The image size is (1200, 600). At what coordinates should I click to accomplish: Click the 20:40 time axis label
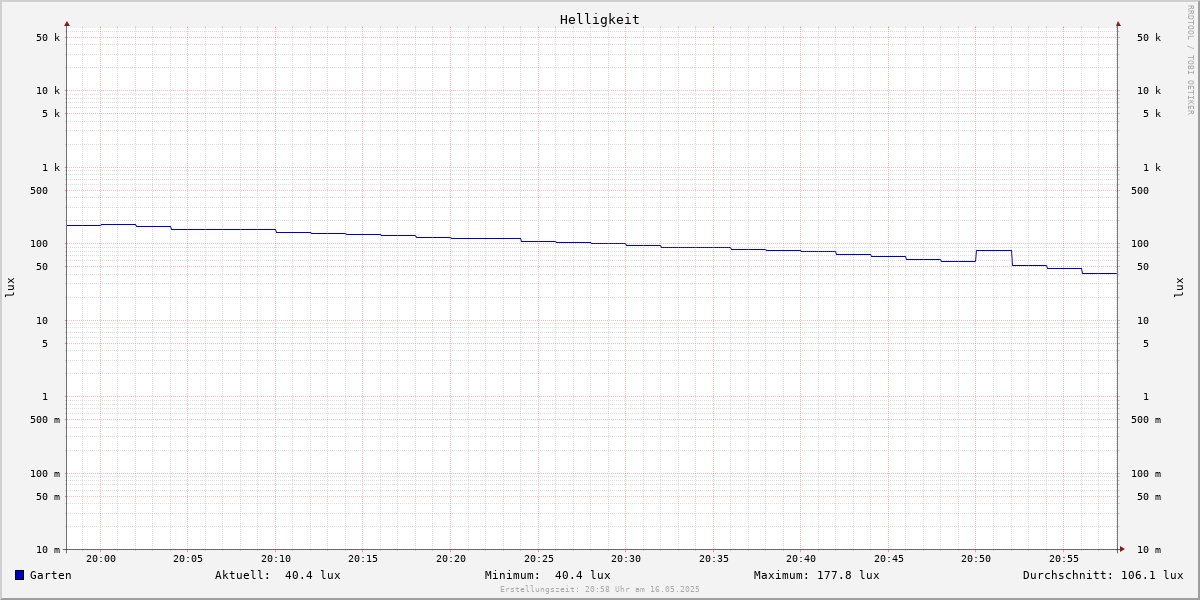(x=801, y=559)
